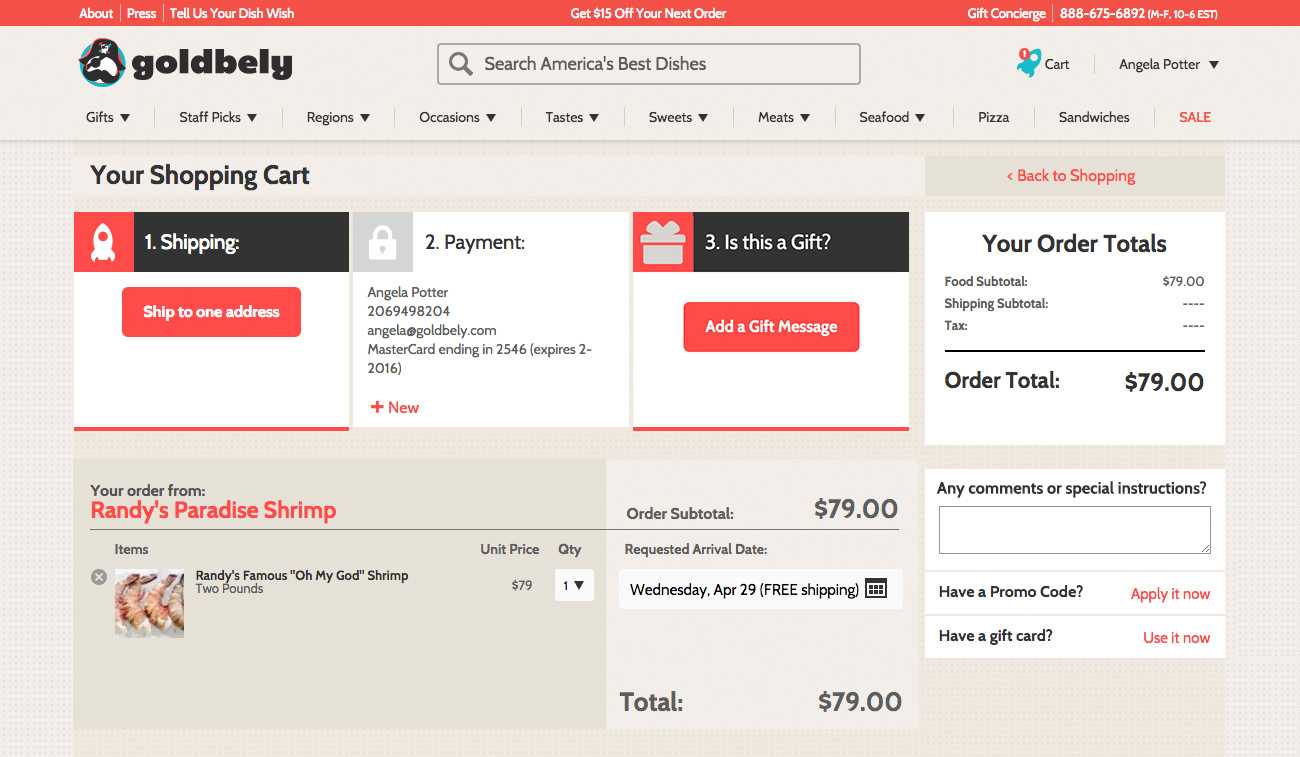Remove the shrimp item from cart
The image size is (1300, 757).
click(x=99, y=577)
